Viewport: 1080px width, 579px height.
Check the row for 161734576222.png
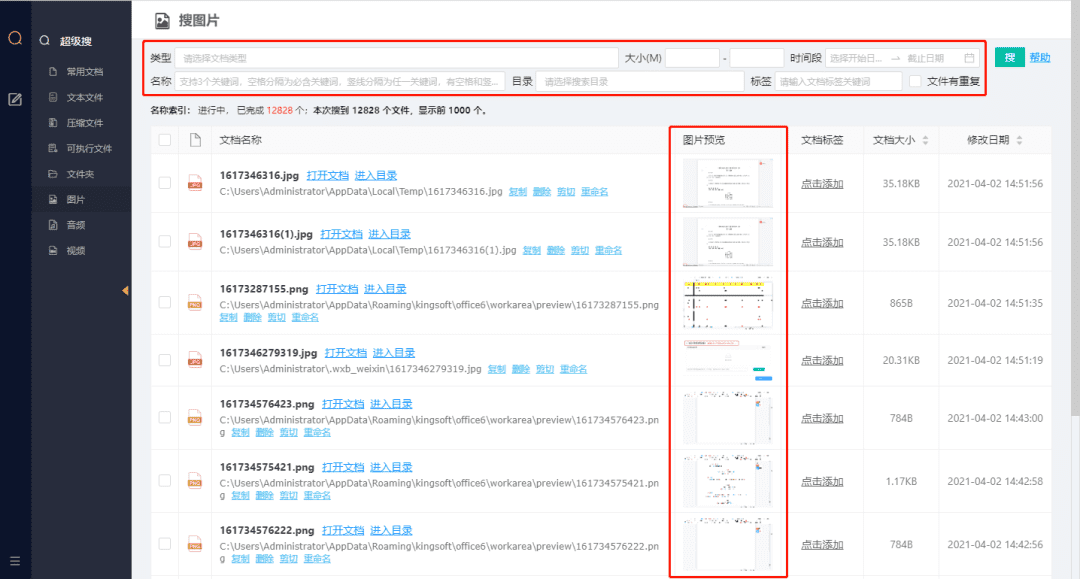[165, 544]
